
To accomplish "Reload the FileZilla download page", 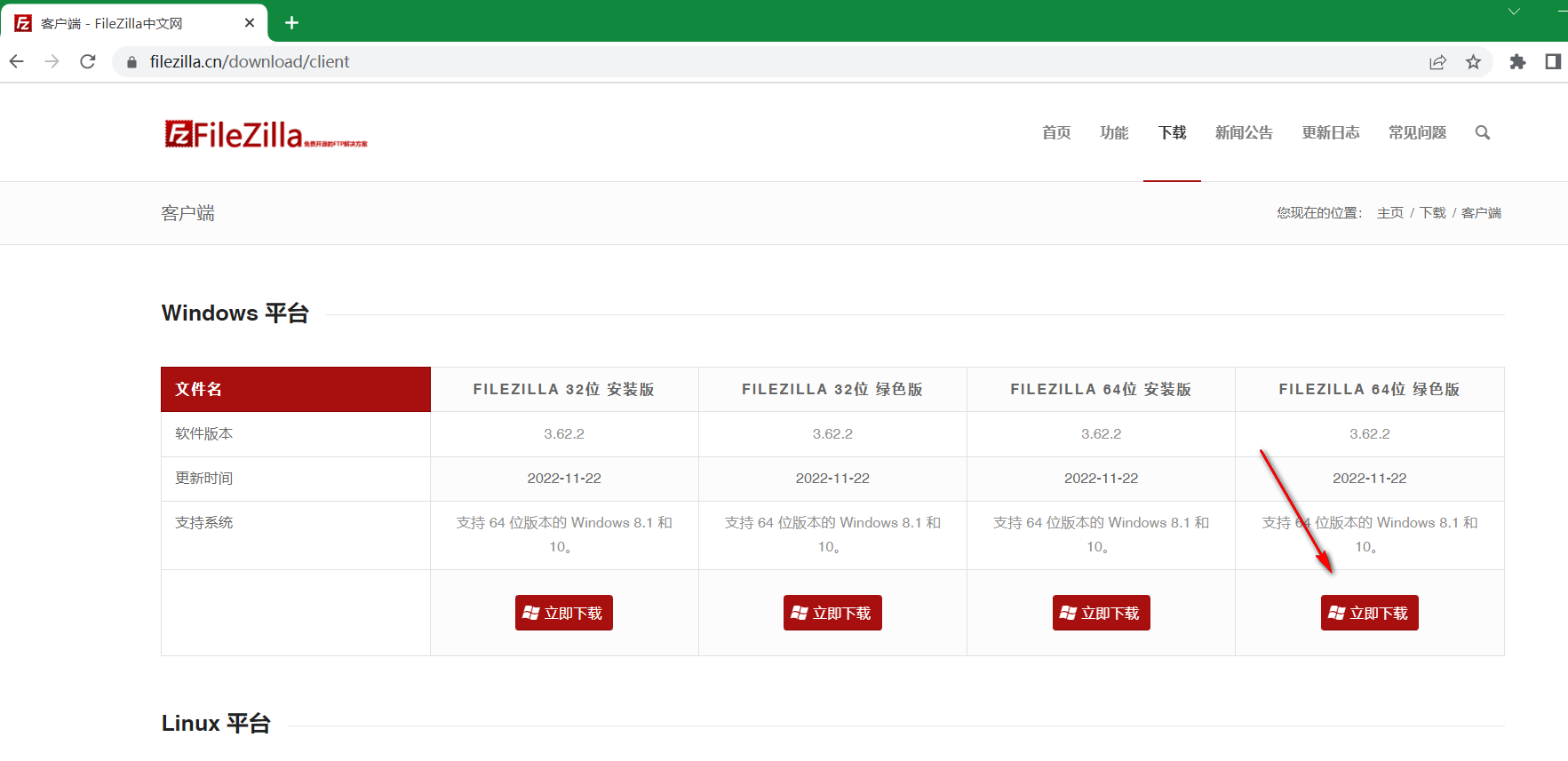I will click(x=88, y=61).
